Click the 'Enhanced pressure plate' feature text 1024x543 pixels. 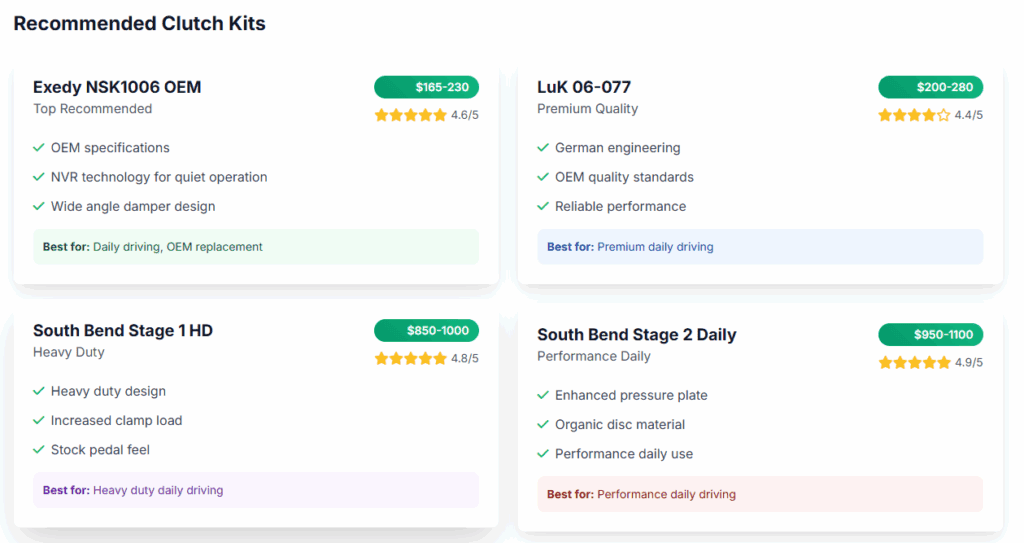[x=631, y=395]
